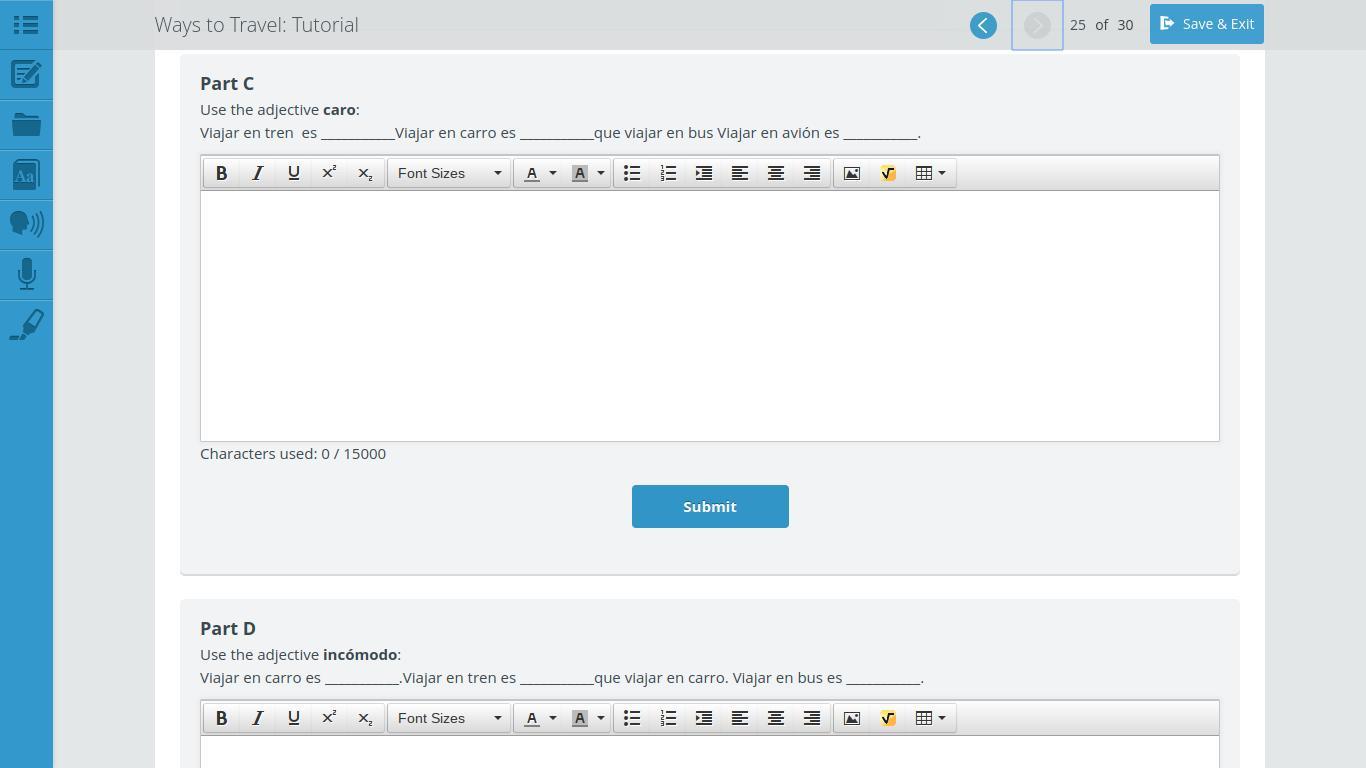The height and width of the screenshot is (768, 1366).
Task: Submit the Part C answer
Action: click(710, 506)
